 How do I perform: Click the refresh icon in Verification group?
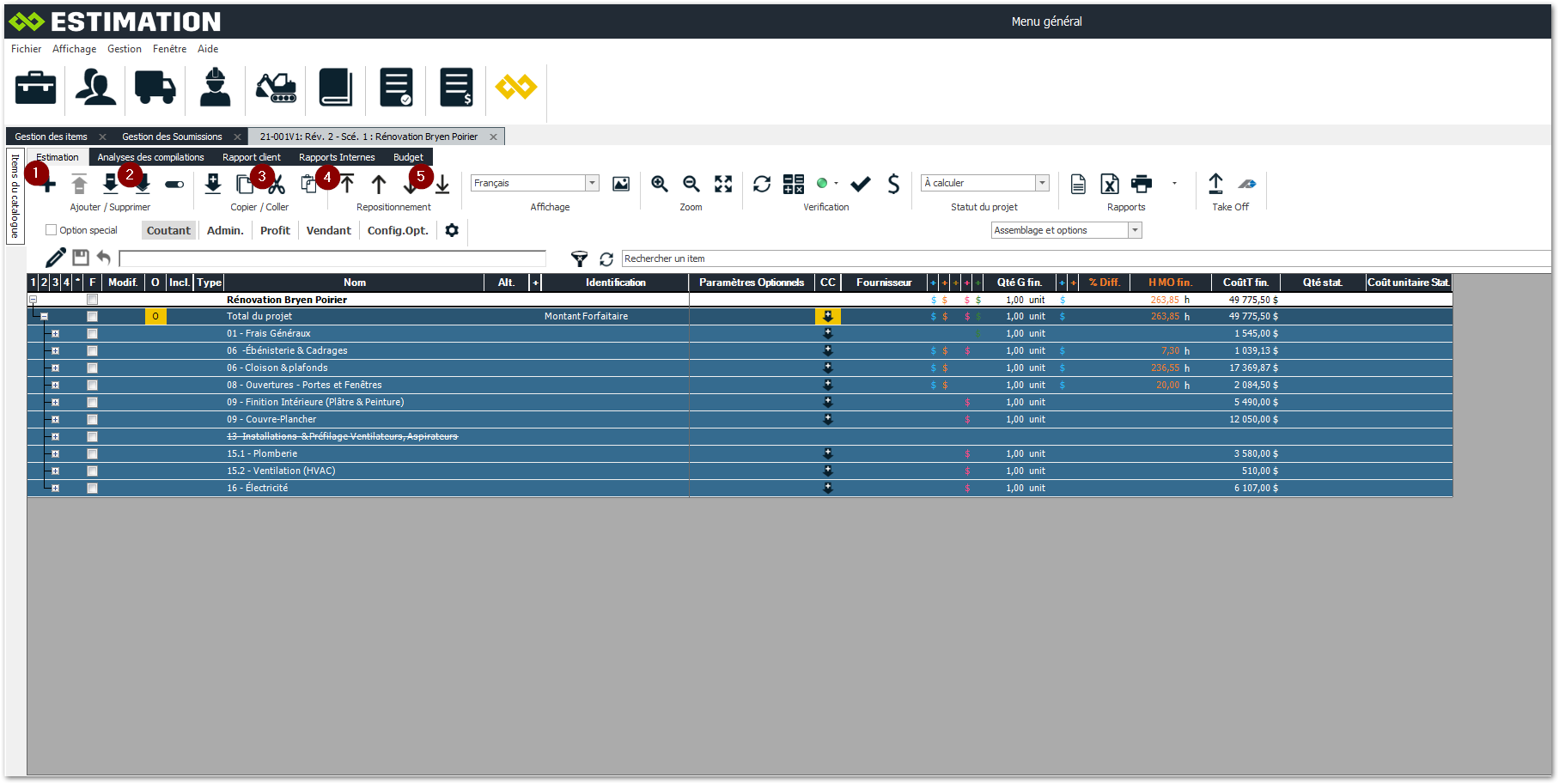[761, 184]
